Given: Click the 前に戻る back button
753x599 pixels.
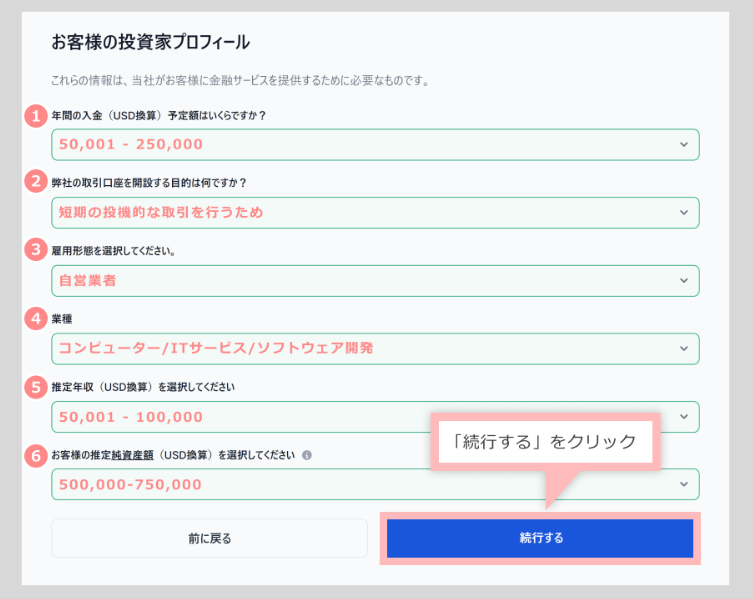Looking at the screenshot, I should click(209, 538).
